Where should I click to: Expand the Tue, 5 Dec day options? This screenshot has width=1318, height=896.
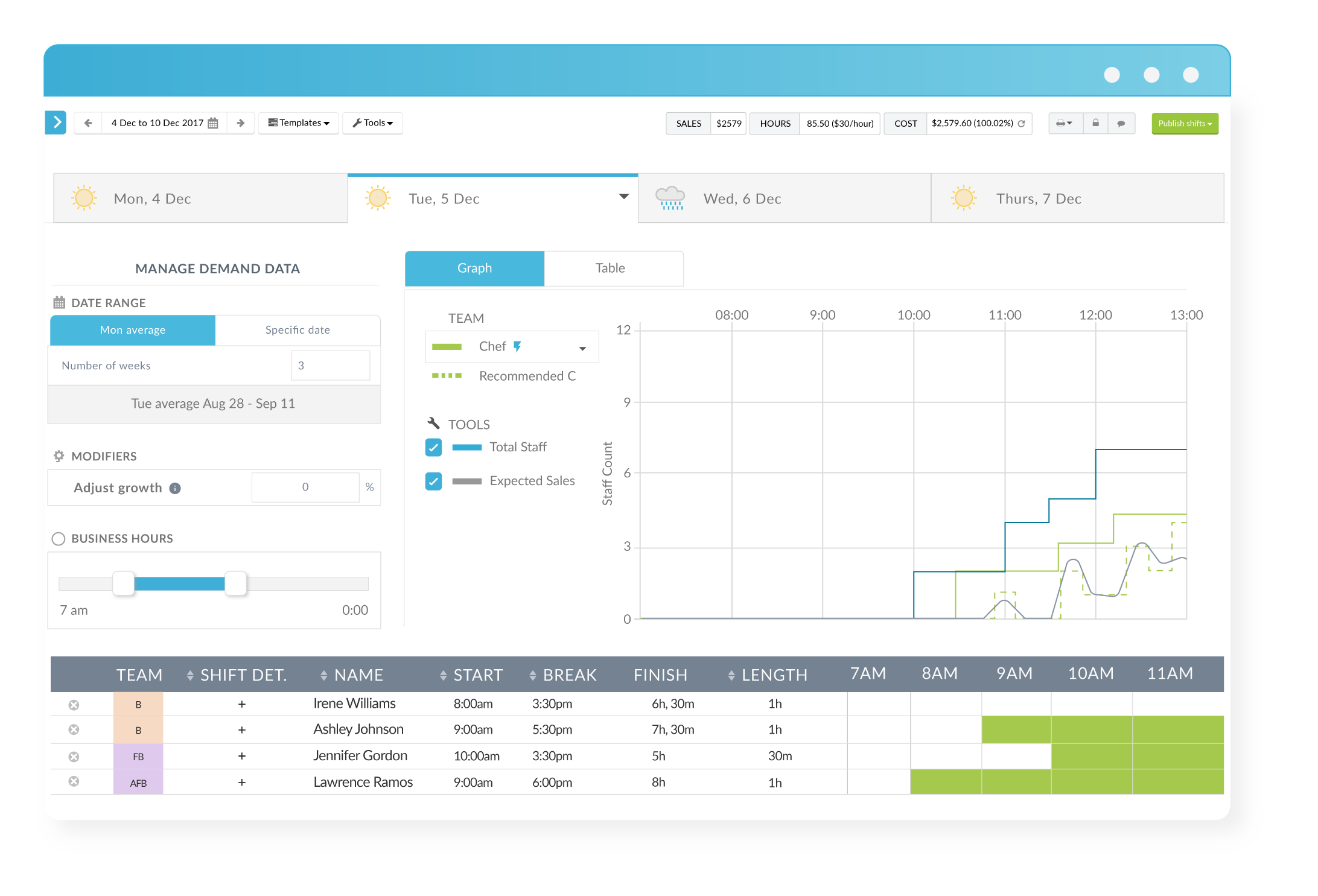pyautogui.click(x=623, y=197)
